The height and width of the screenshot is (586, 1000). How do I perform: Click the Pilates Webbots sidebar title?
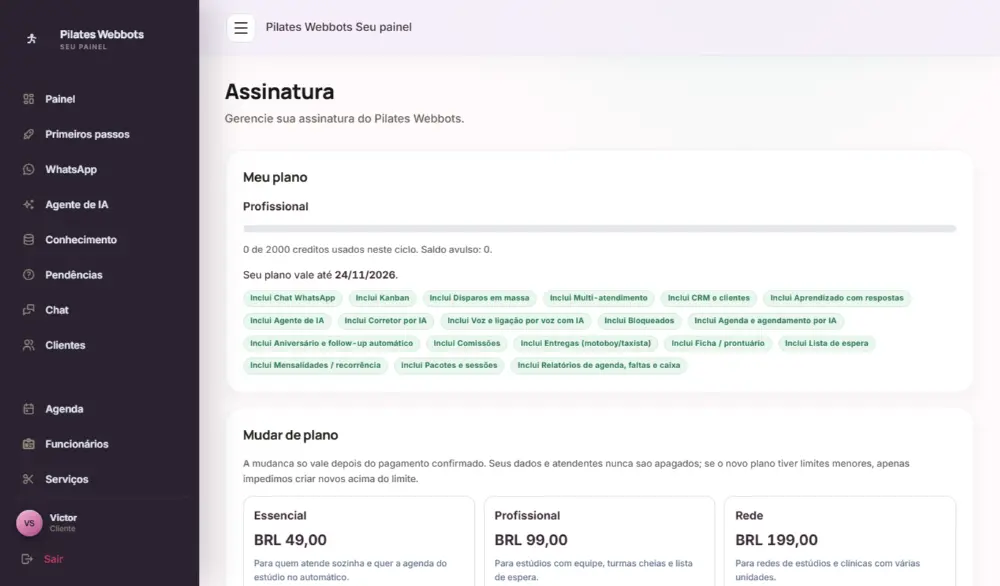(101, 34)
